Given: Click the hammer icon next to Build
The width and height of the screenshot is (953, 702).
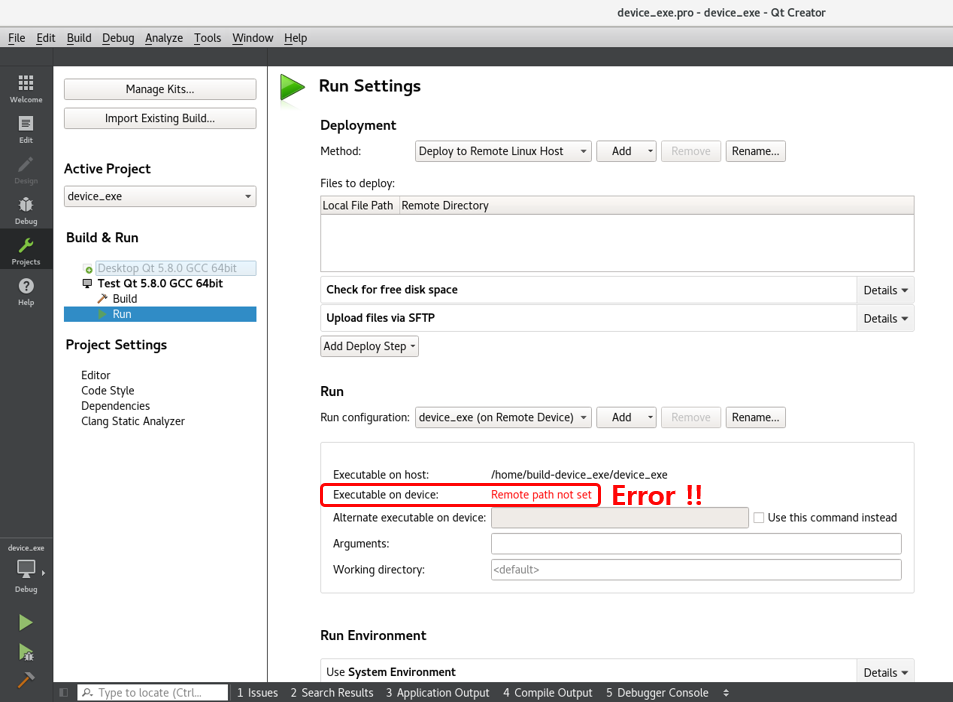Looking at the screenshot, I should [103, 298].
